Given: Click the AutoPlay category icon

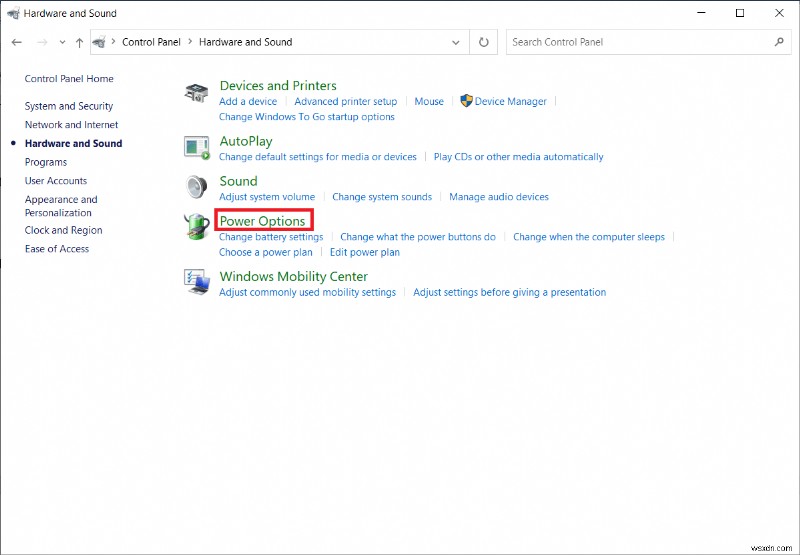Looking at the screenshot, I should point(197,148).
